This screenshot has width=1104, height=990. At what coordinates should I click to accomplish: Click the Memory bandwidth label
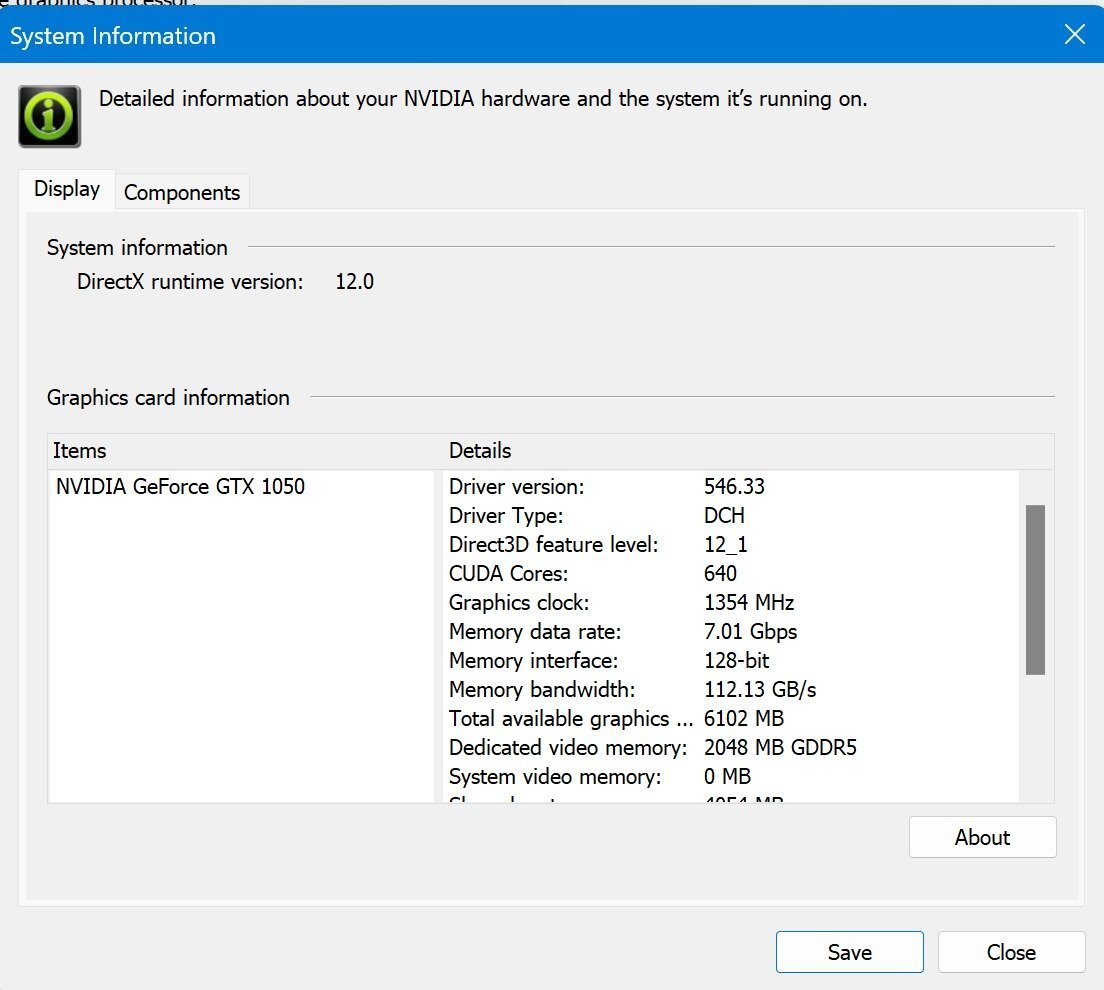click(x=542, y=689)
